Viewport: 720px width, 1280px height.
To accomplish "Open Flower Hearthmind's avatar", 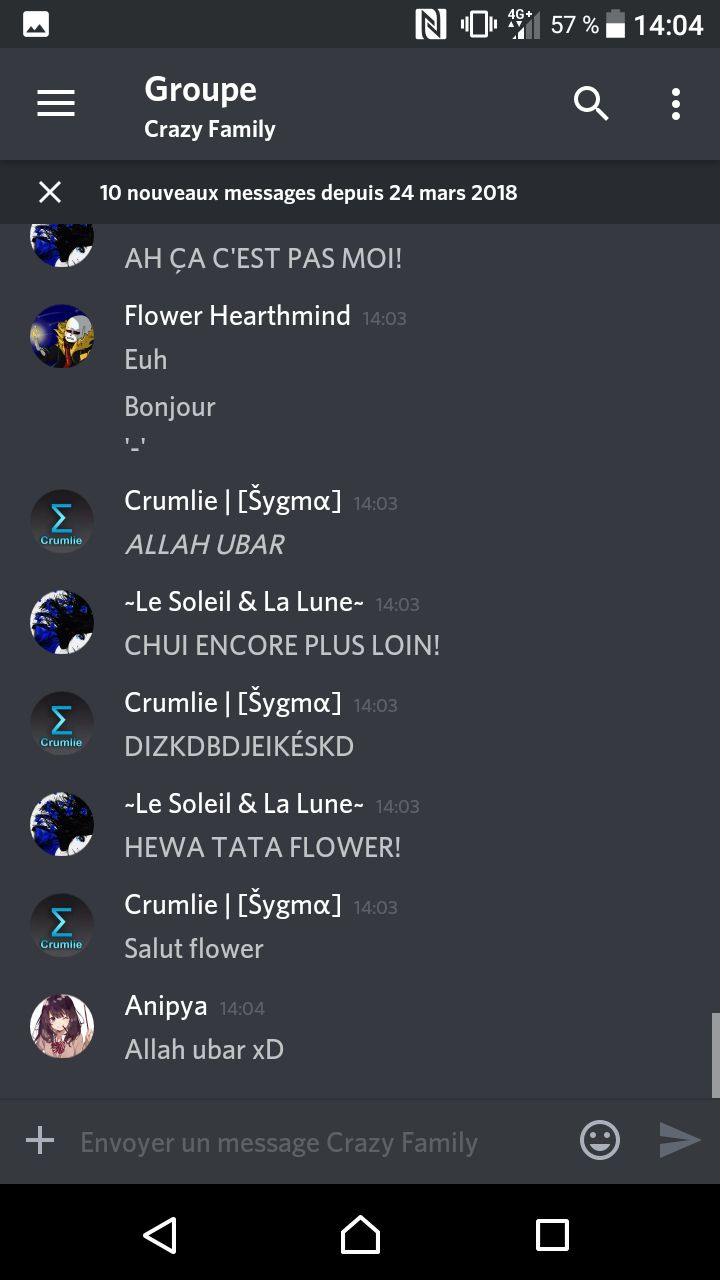I will coord(62,336).
